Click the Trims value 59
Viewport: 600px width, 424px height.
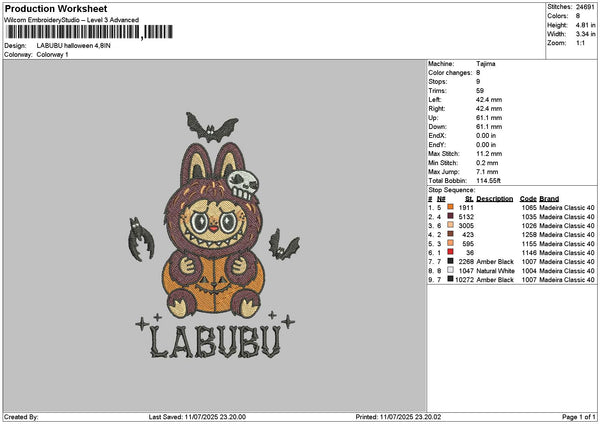(480, 91)
